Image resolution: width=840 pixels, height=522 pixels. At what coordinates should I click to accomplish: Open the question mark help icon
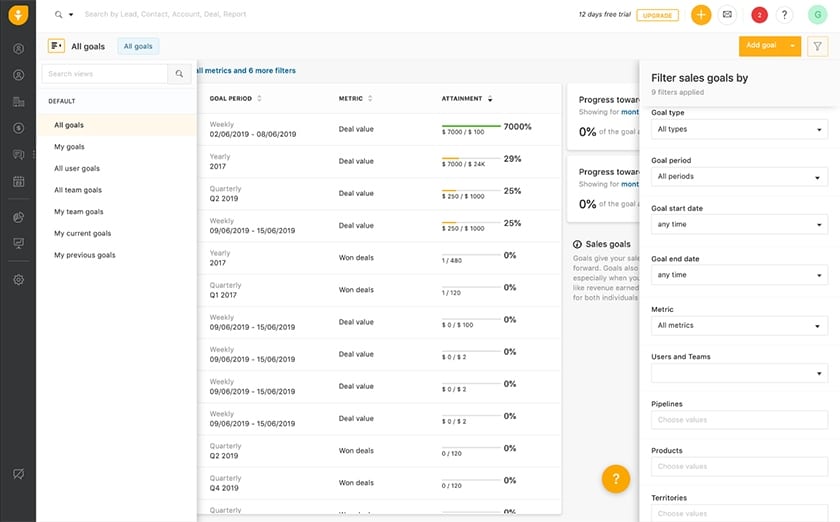[x=784, y=15]
